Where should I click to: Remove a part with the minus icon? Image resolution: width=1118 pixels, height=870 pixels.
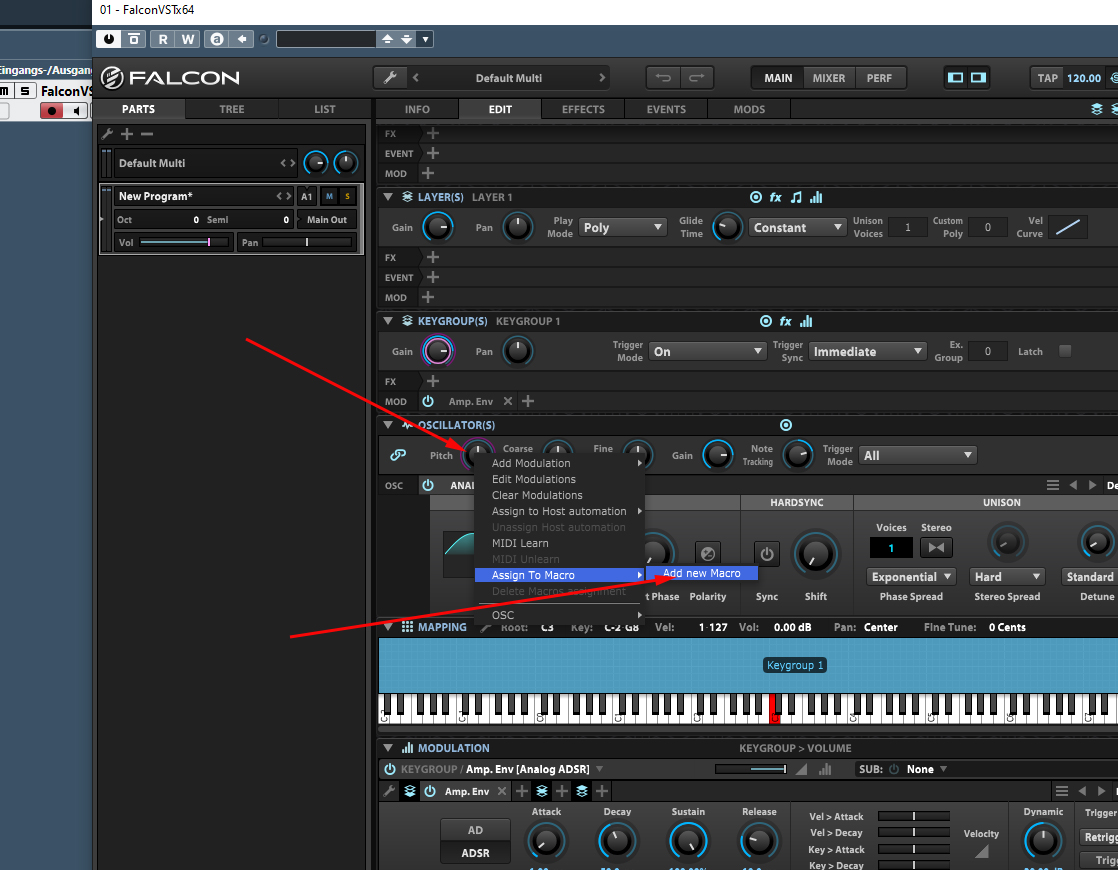147,134
